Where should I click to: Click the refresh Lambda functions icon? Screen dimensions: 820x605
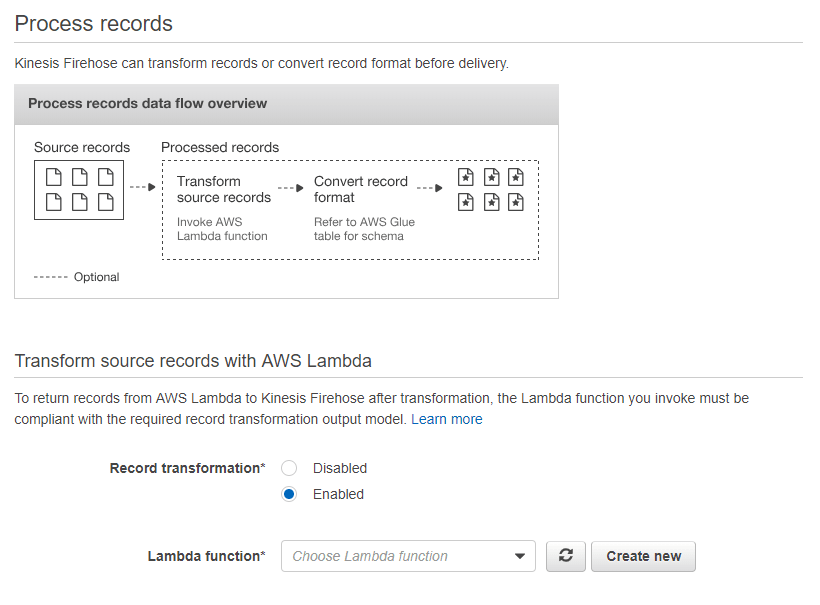click(x=565, y=556)
